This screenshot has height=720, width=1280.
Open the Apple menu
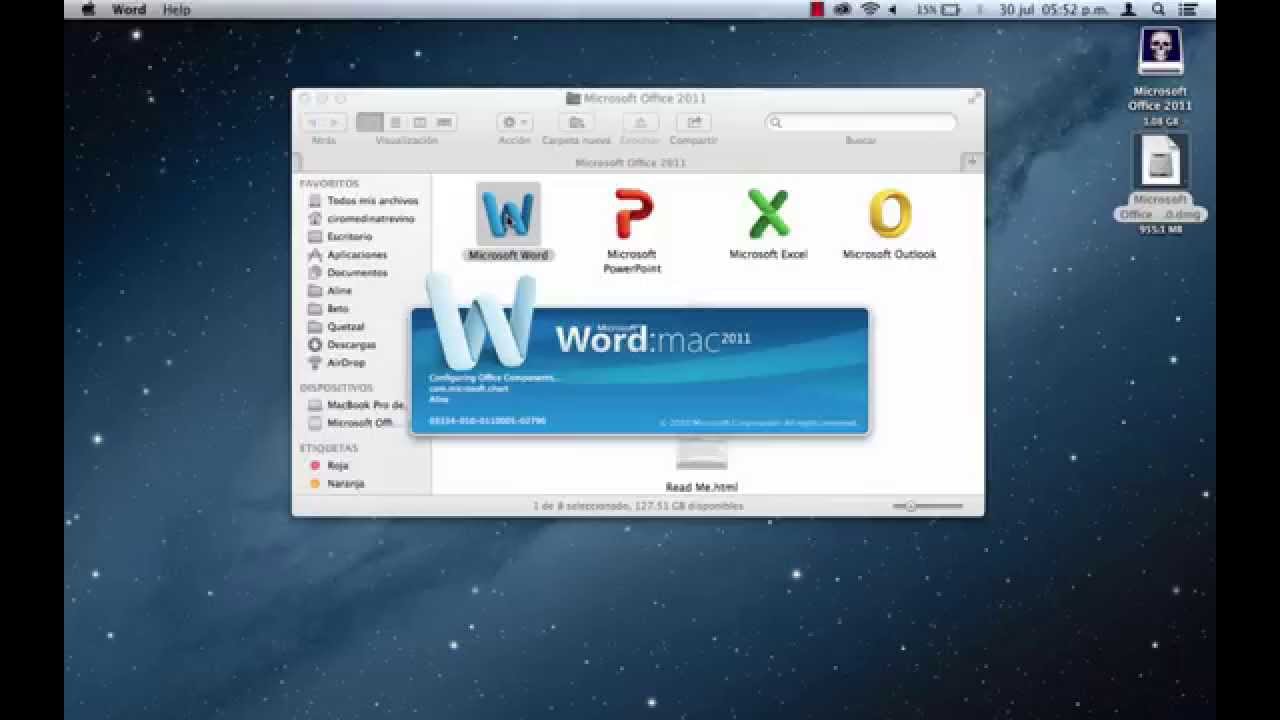(x=88, y=9)
